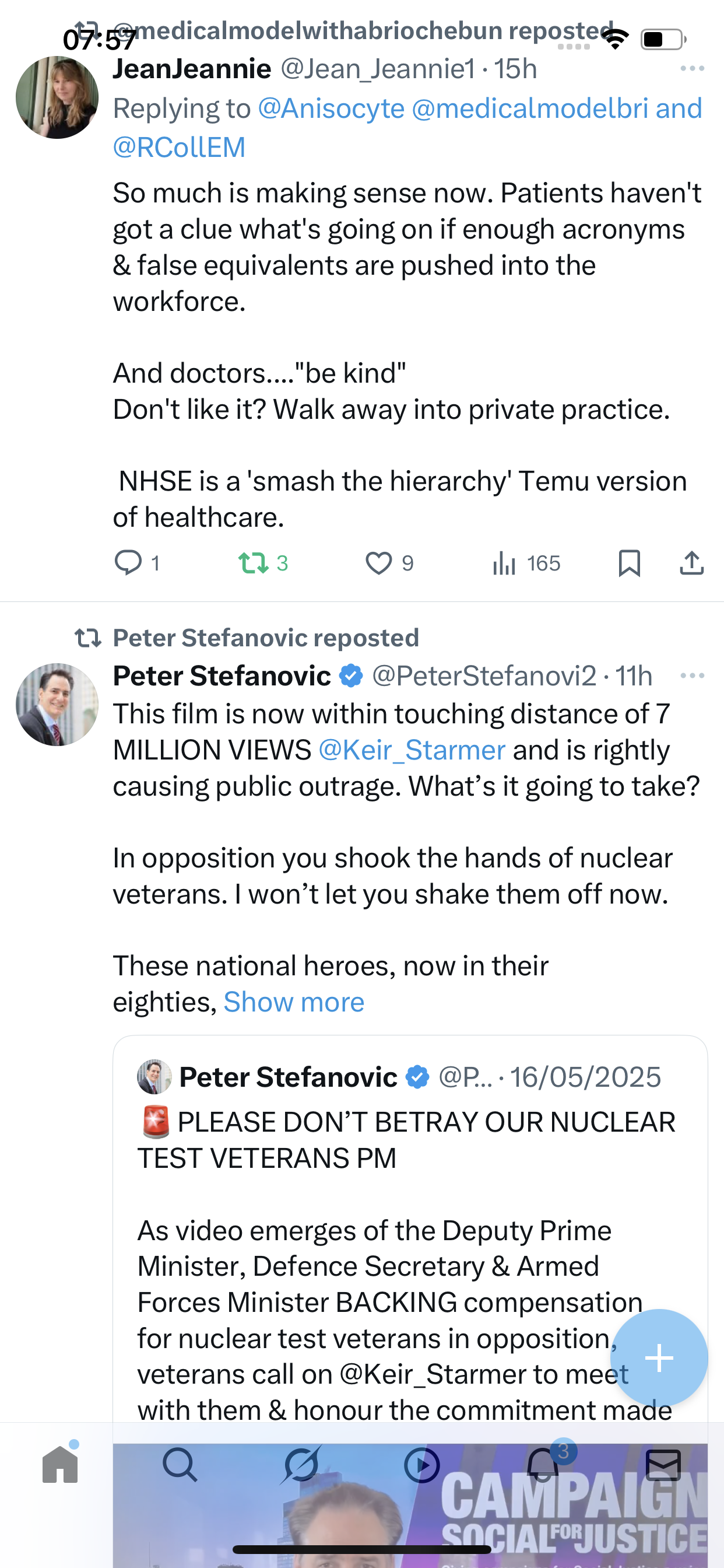This screenshot has width=724, height=1568.
Task: Compose a new post with plus button
Action: pyautogui.click(x=659, y=1357)
